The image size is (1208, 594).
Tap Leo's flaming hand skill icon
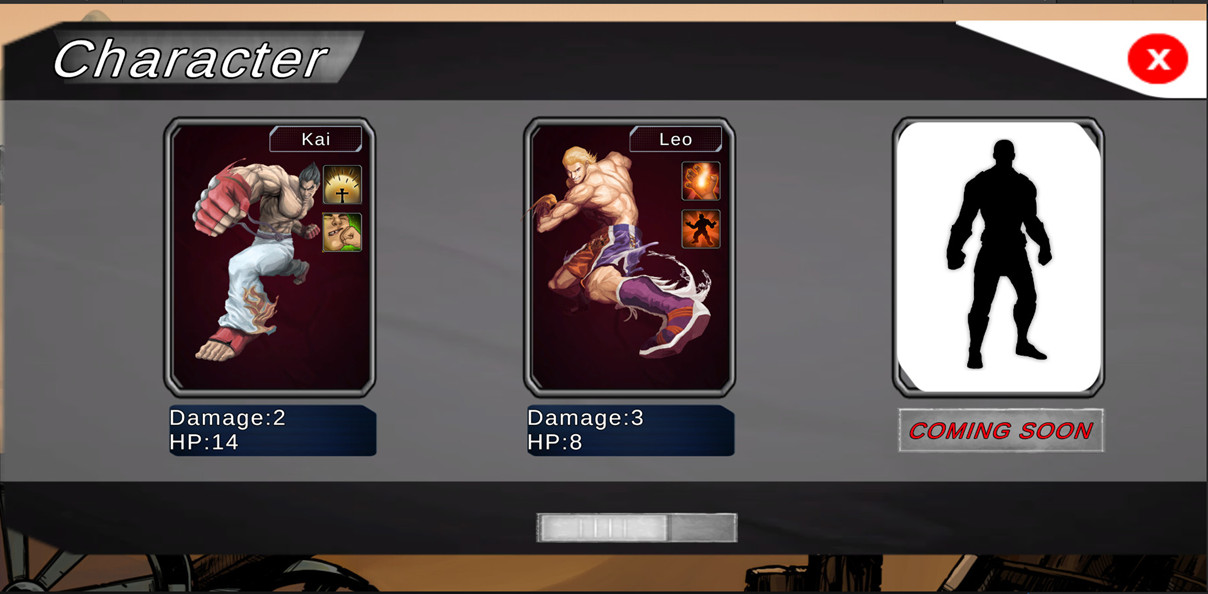(701, 181)
